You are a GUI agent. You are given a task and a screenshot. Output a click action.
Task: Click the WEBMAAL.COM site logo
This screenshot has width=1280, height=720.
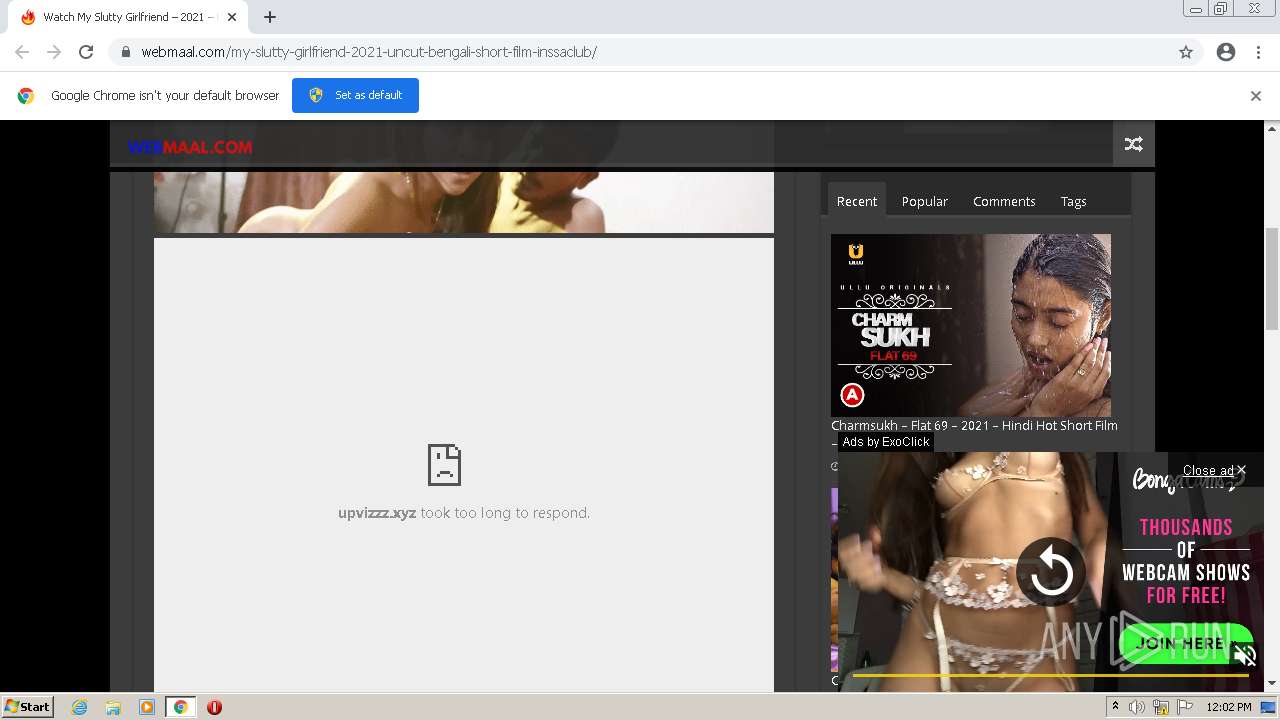click(x=190, y=147)
